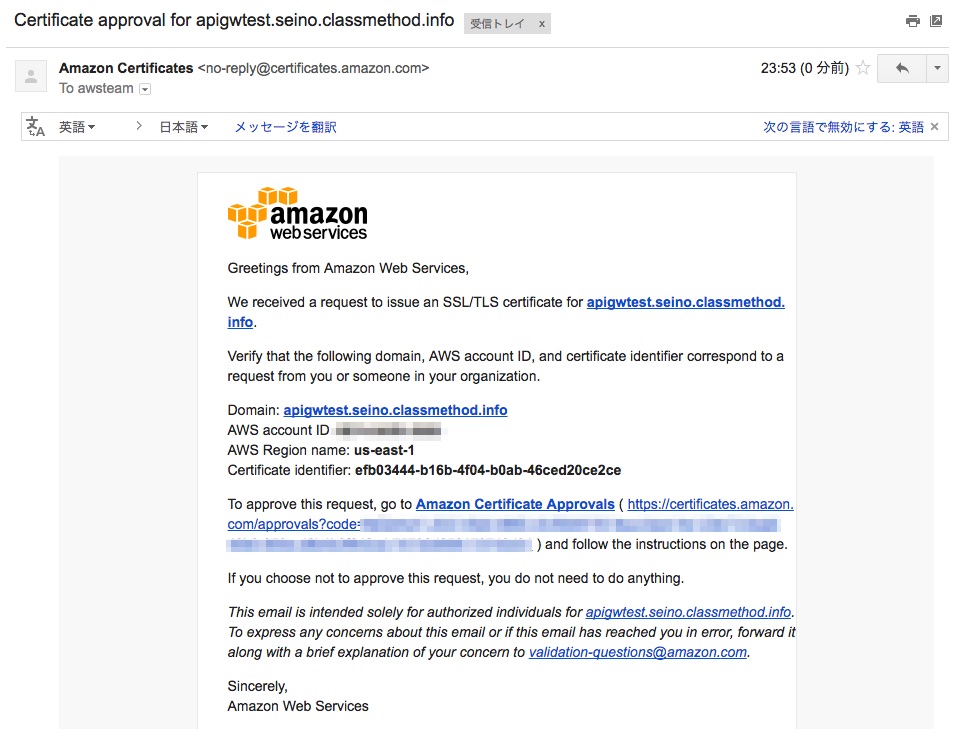Open the 英語 source language dropdown
The image size is (959, 729).
coord(77,127)
